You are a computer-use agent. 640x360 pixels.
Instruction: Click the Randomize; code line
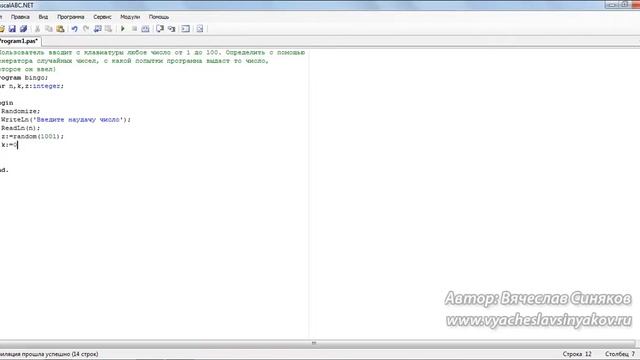(20, 111)
